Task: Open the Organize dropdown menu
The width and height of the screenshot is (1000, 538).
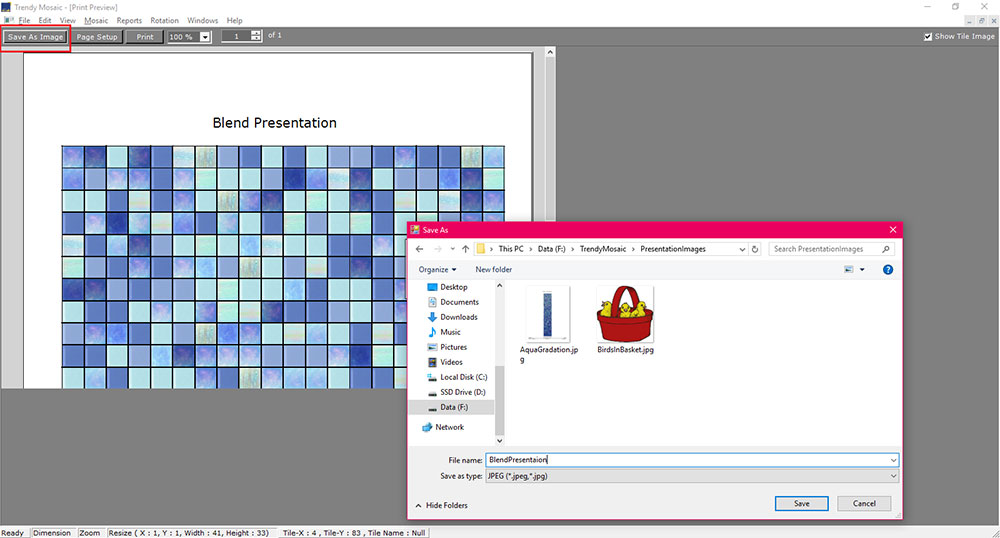Action: (437, 270)
